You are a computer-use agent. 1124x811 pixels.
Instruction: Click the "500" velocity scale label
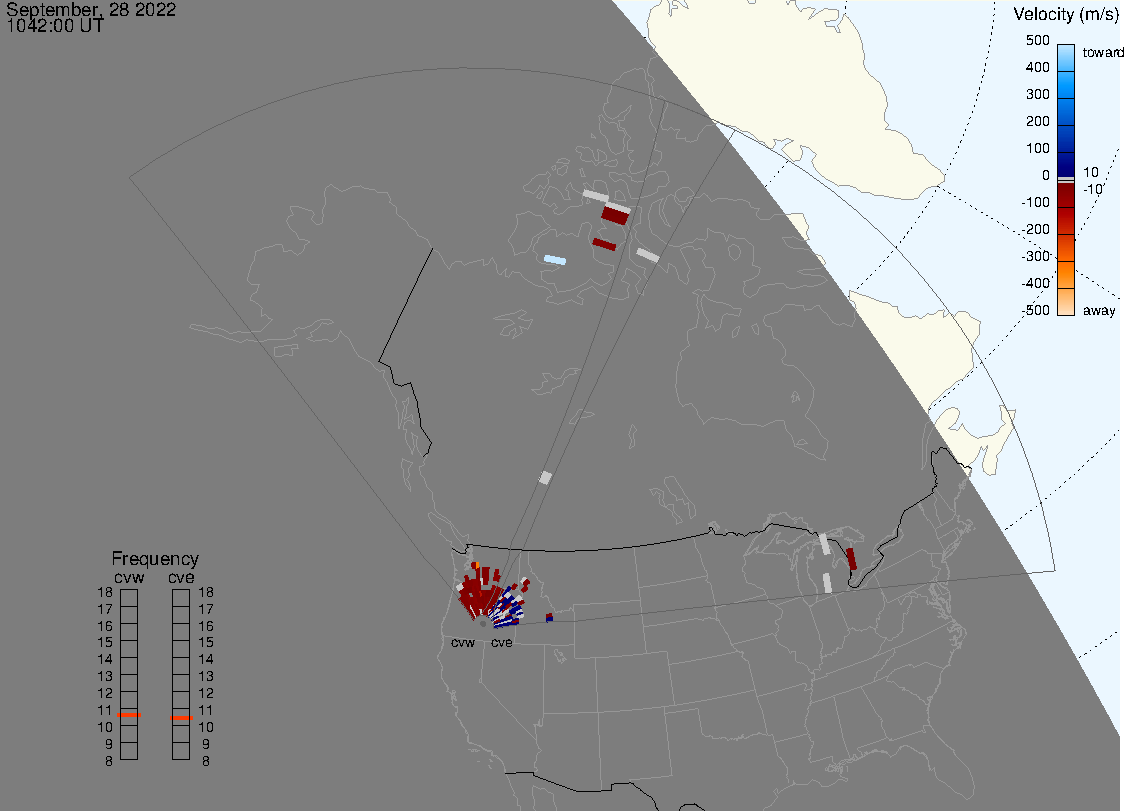(1037, 40)
